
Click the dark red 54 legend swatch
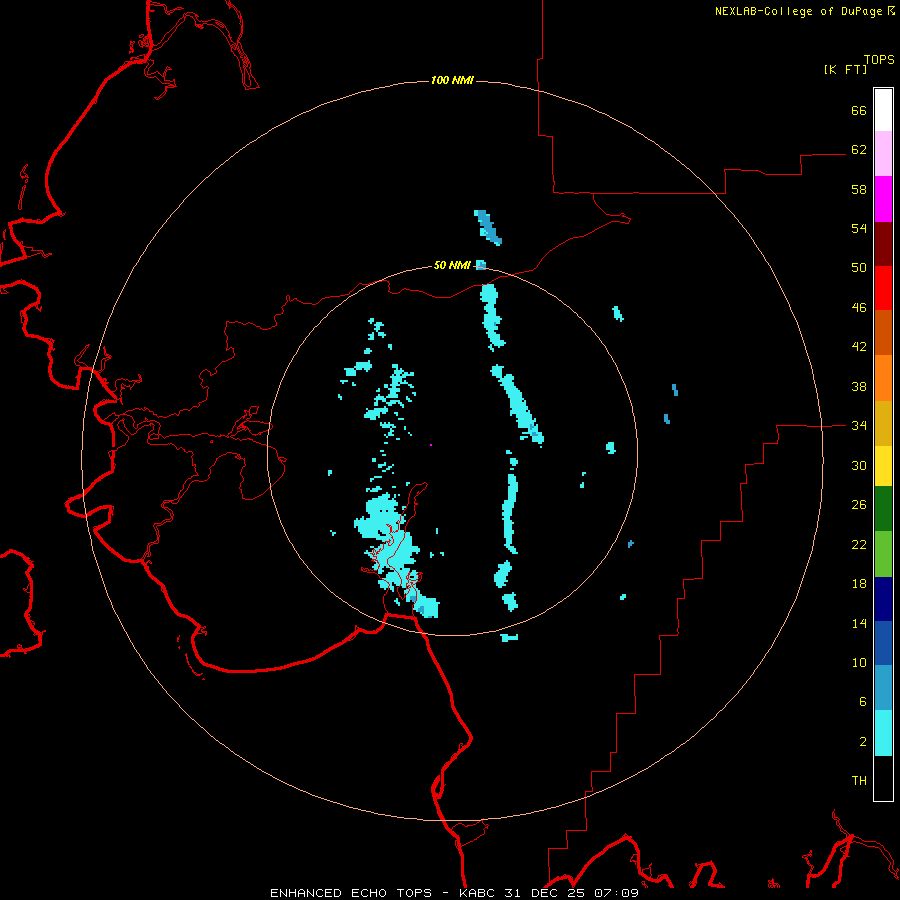coord(883,243)
